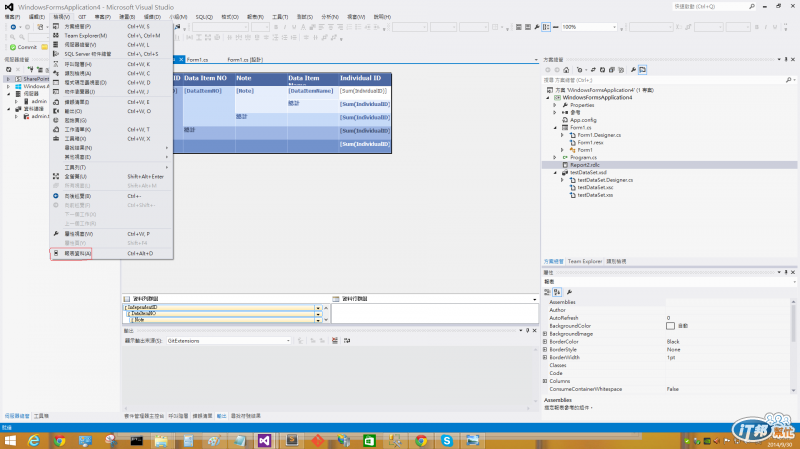Open Internet Explorer from the taskbar
The image size is (800, 449).
click(34, 440)
